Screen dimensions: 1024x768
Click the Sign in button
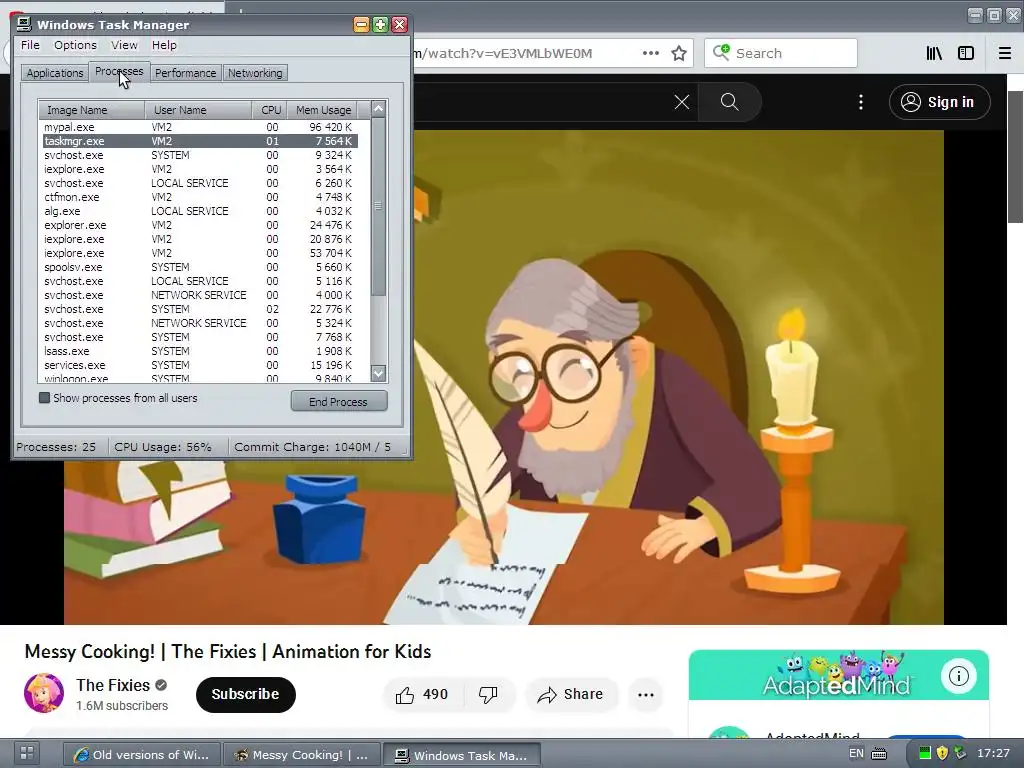[939, 102]
